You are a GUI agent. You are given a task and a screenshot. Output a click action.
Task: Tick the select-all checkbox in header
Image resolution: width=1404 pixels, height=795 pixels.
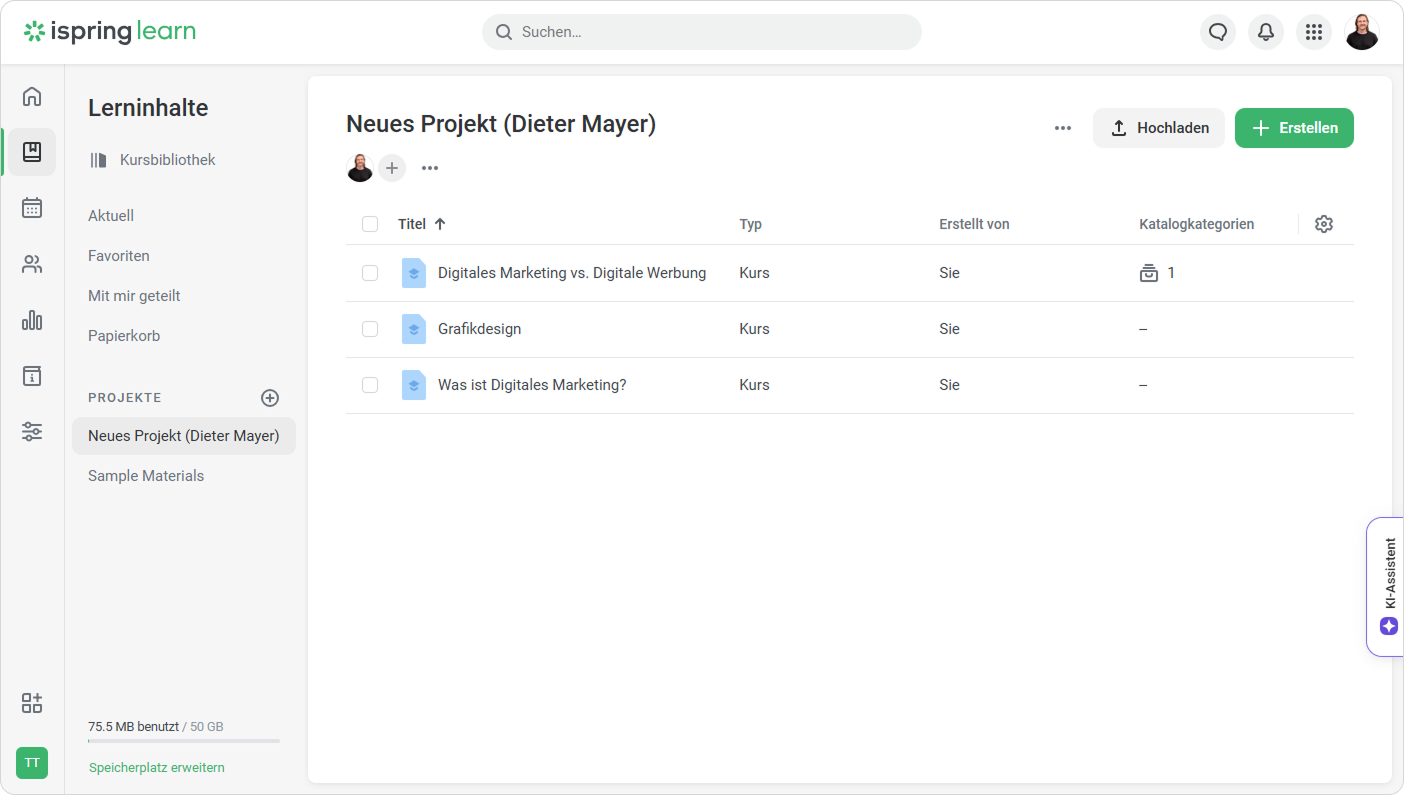coord(370,224)
